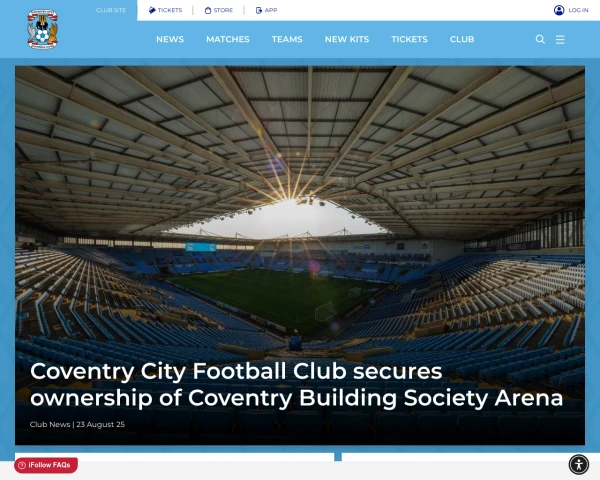Expand the Tickets main navigation item
Viewport: 600px width, 480px height.
(409, 39)
